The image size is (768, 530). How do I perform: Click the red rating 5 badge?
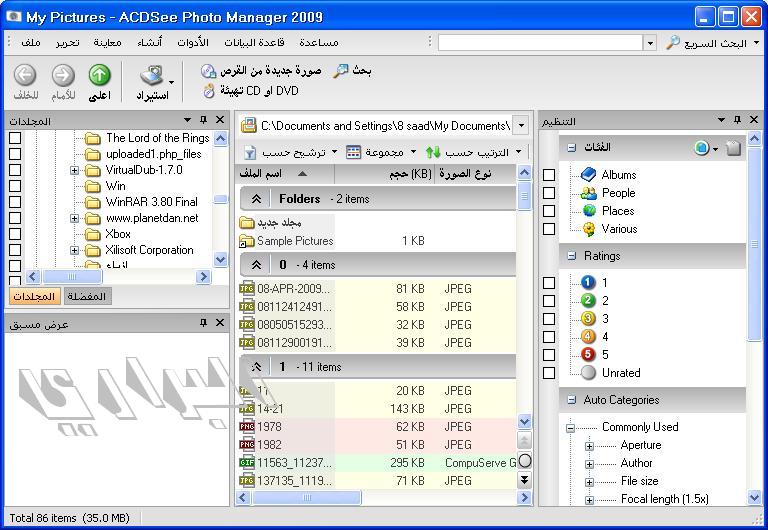[588, 354]
